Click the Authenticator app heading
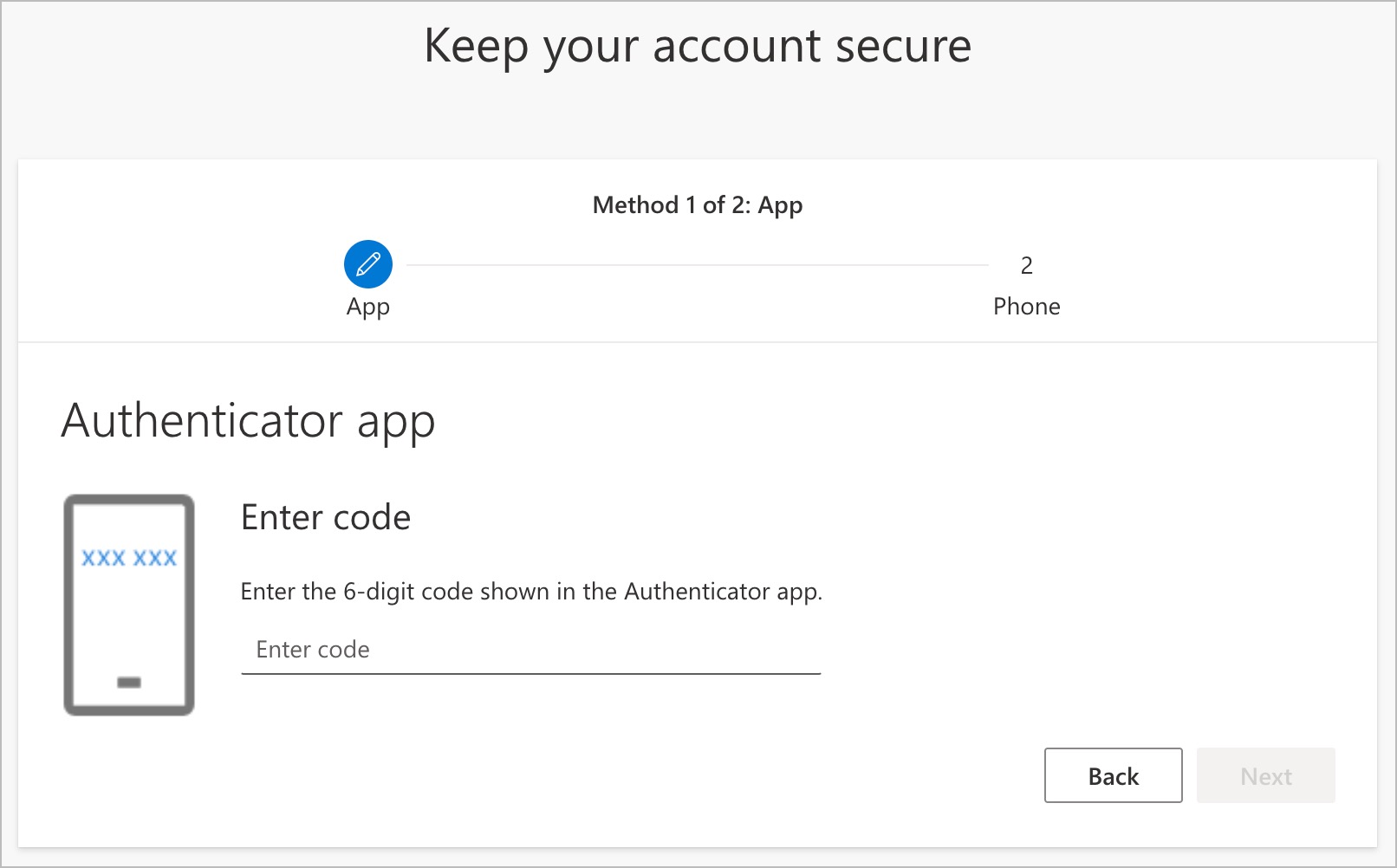 (249, 422)
